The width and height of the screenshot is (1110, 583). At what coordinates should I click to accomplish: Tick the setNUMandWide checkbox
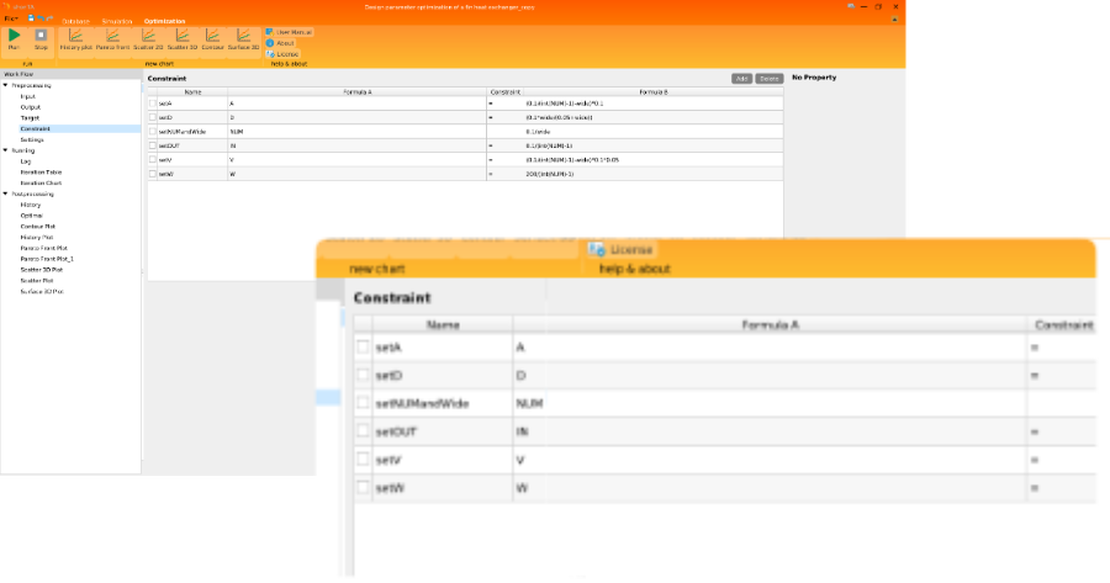pyautogui.click(x=152, y=131)
